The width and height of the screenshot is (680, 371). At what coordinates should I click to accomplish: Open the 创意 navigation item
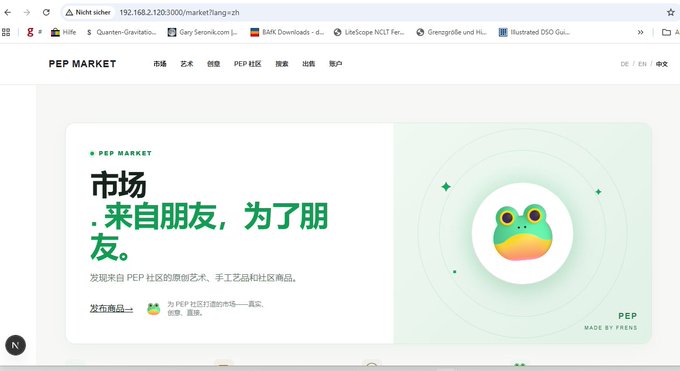click(x=213, y=64)
